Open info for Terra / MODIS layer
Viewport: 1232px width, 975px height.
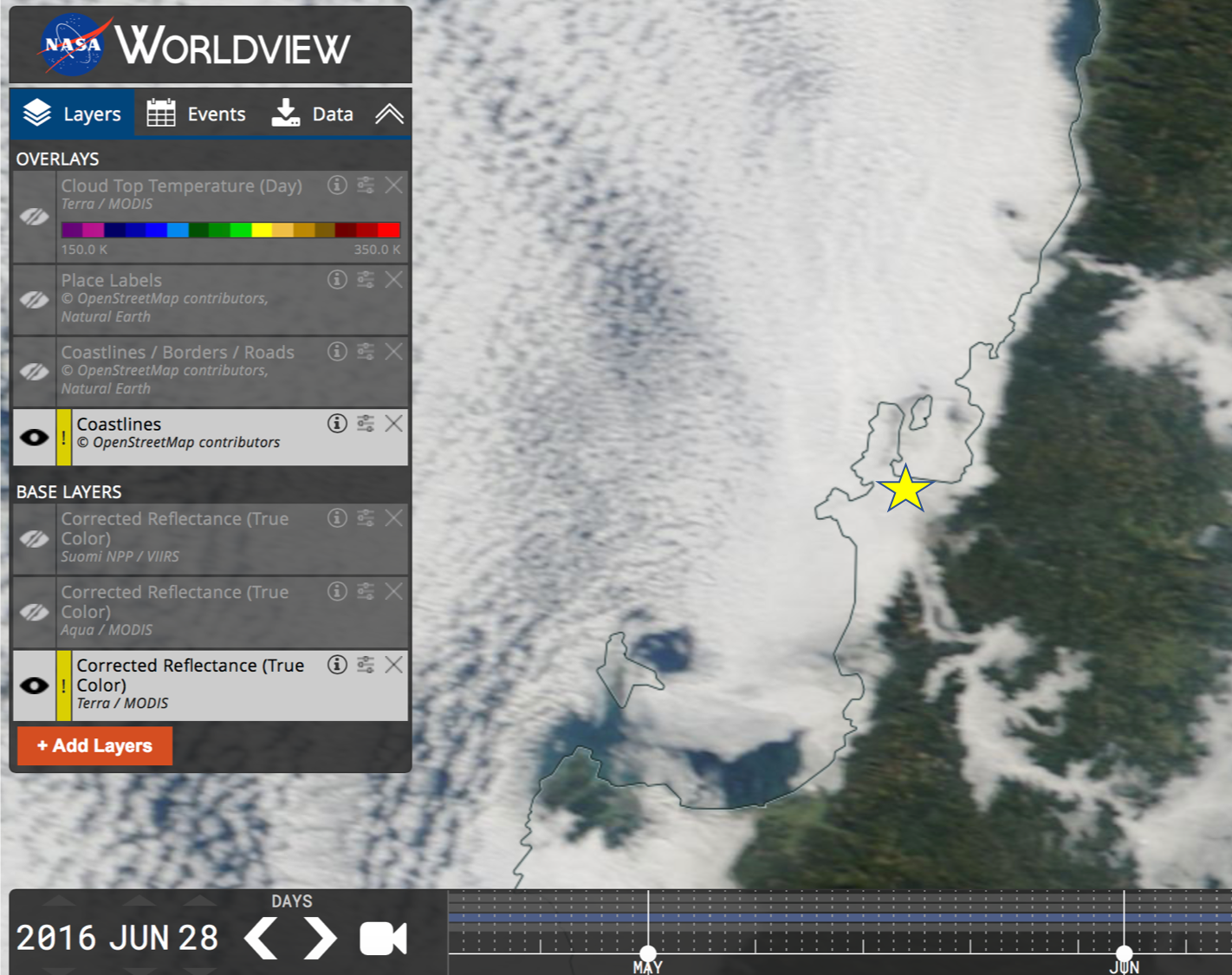(x=337, y=665)
